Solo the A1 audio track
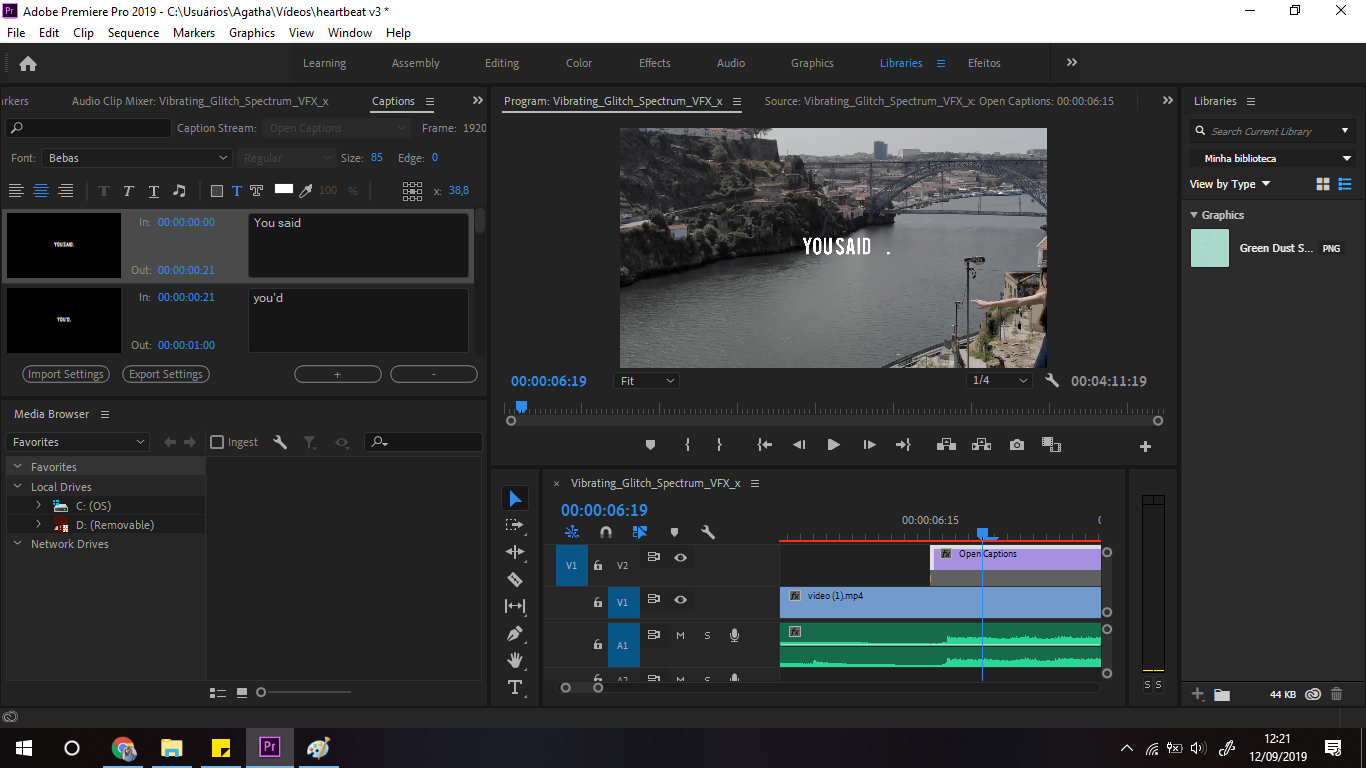The width and height of the screenshot is (1366, 768). [707, 634]
